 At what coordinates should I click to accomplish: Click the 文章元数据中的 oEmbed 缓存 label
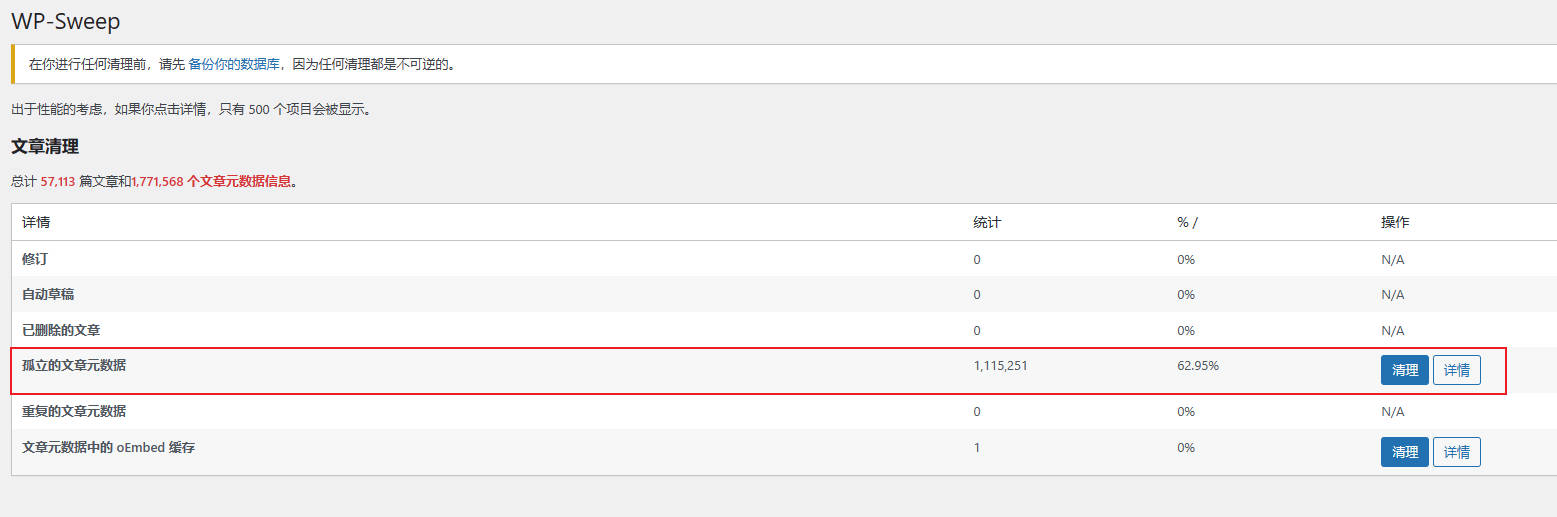click(x=108, y=448)
